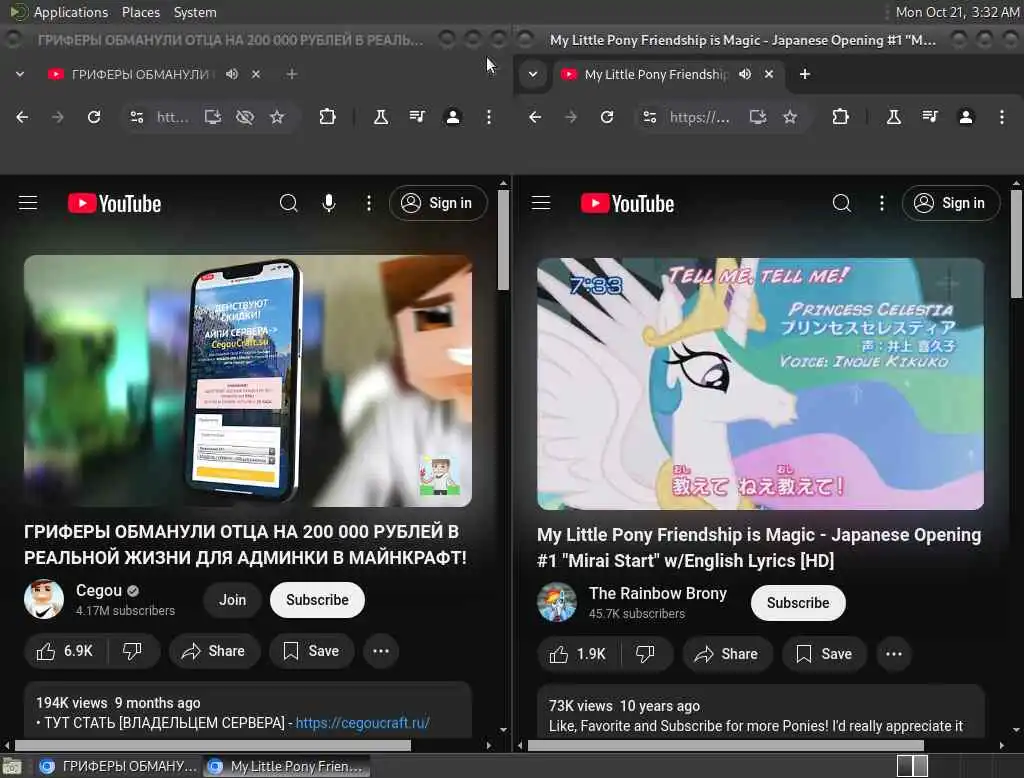1024x778 pixels.
Task: Open media controls in left browser toolbar
Action: point(417,117)
